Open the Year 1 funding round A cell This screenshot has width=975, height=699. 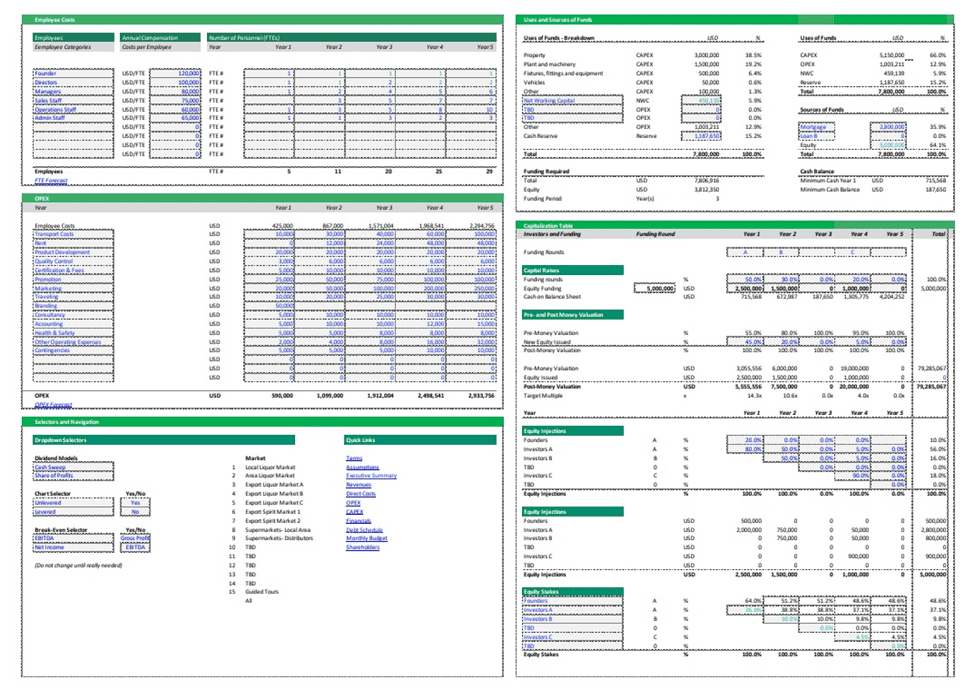coord(745,252)
